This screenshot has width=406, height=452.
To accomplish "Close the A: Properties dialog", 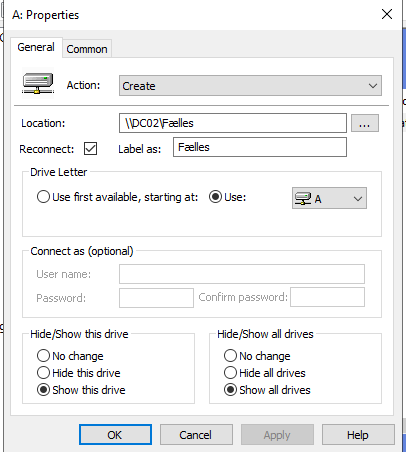I will (x=387, y=14).
